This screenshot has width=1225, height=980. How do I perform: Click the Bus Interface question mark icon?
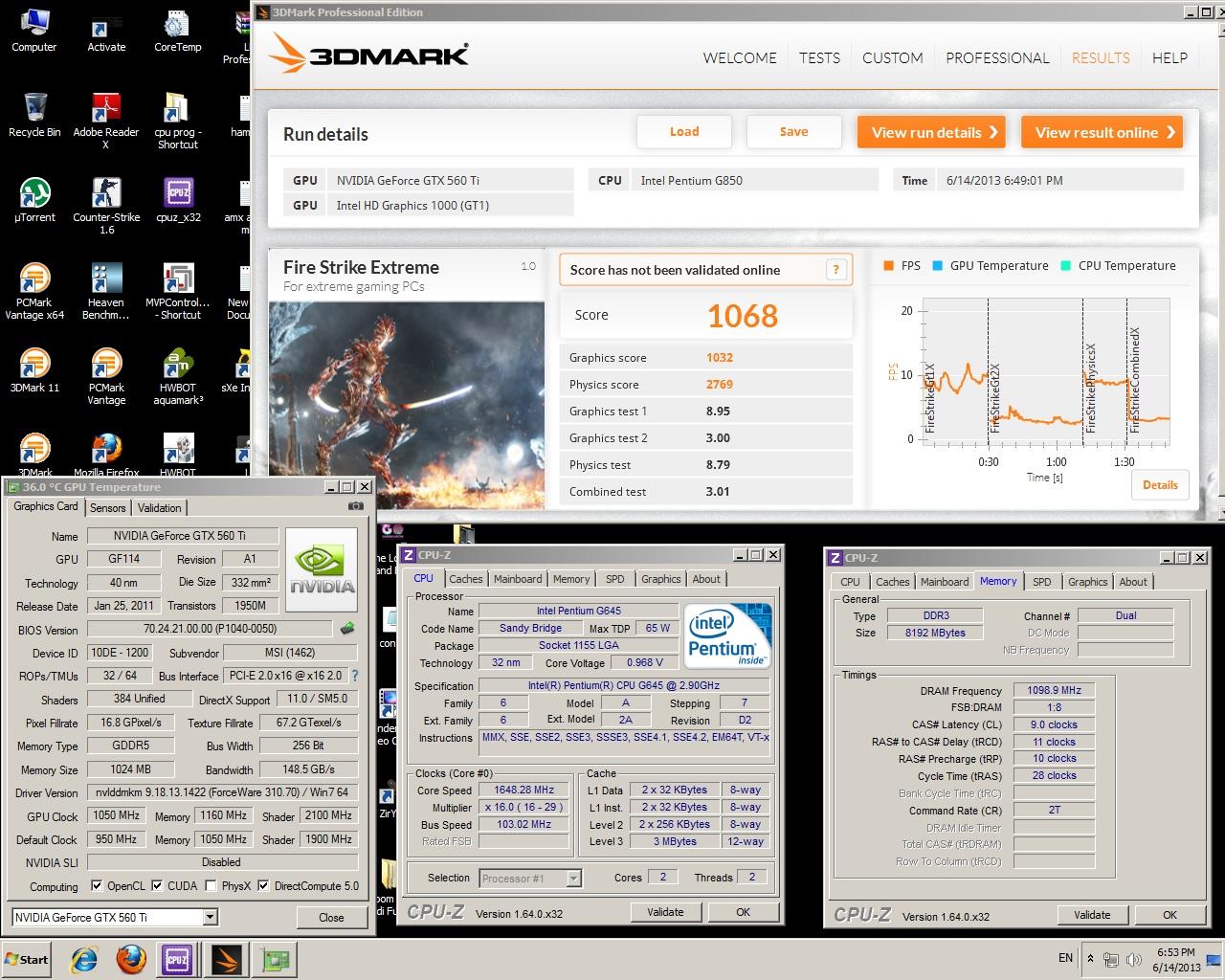pyautogui.click(x=355, y=676)
